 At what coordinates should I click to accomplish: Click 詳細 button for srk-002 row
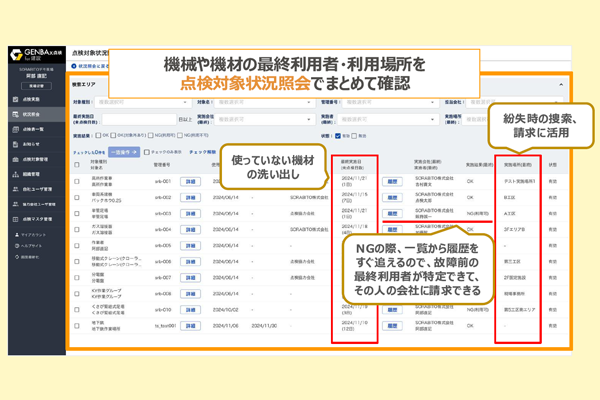(x=190, y=198)
